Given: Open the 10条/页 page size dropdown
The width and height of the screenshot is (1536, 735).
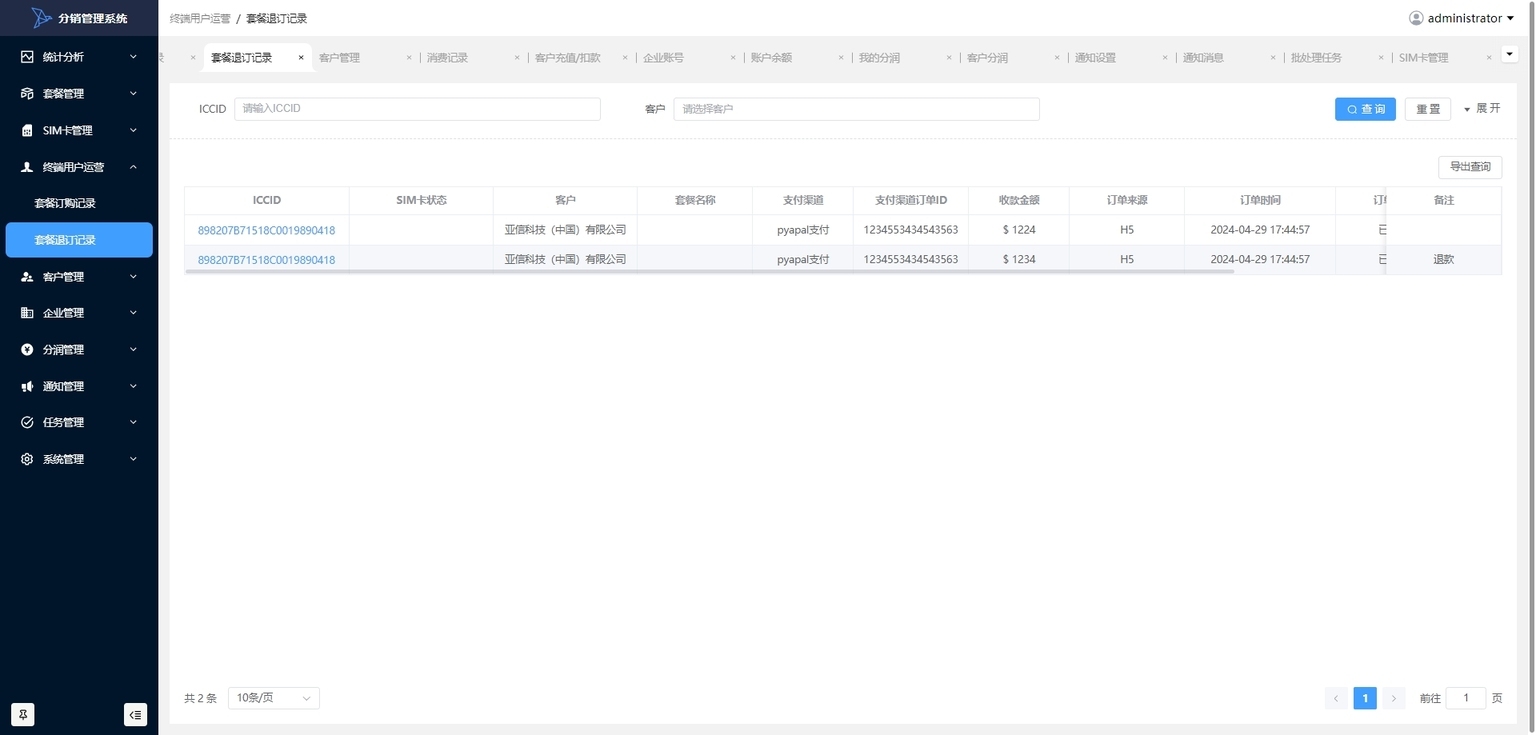Looking at the screenshot, I should click(273, 698).
